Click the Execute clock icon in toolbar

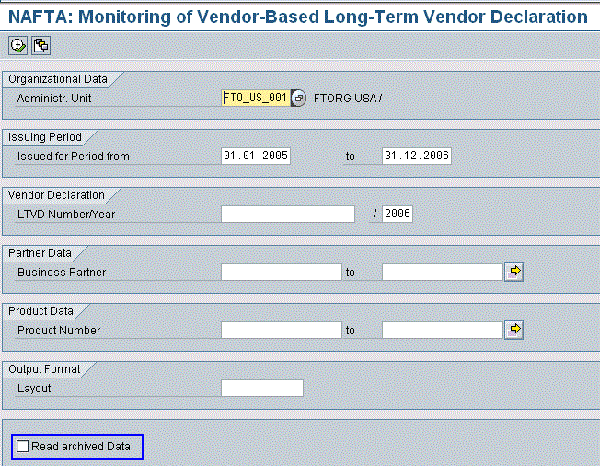[x=18, y=46]
